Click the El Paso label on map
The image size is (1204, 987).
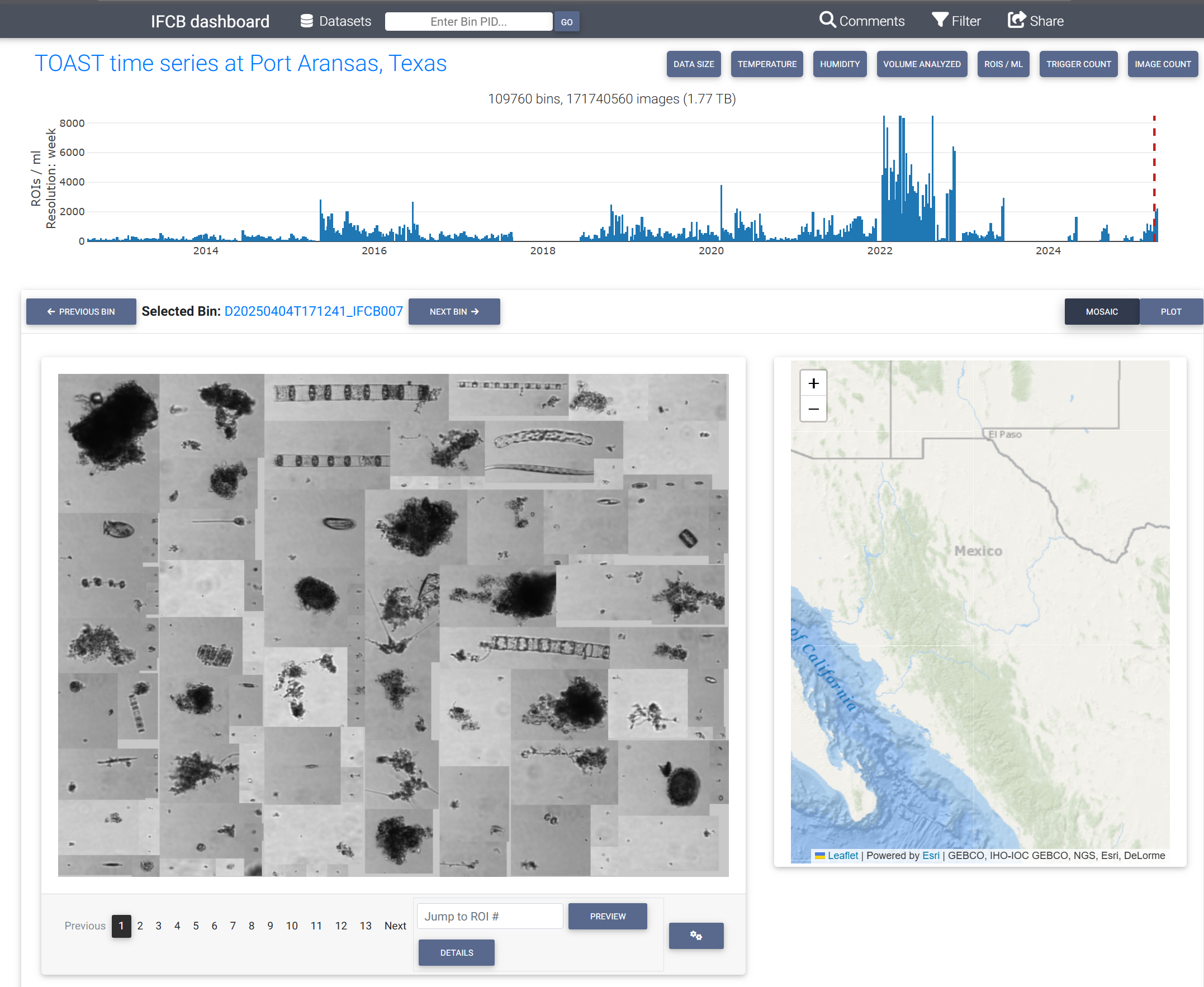tap(1004, 434)
